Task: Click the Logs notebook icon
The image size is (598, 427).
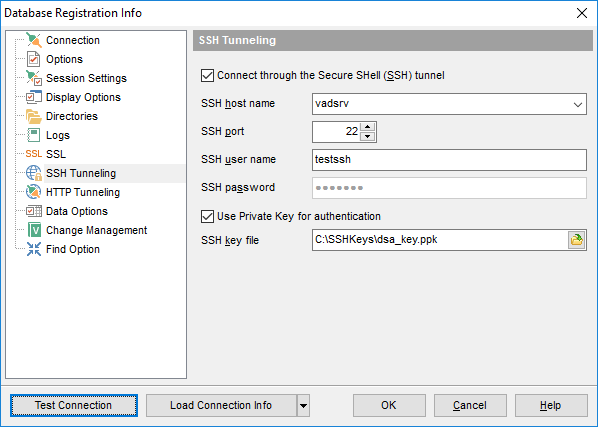Action: [x=34, y=135]
